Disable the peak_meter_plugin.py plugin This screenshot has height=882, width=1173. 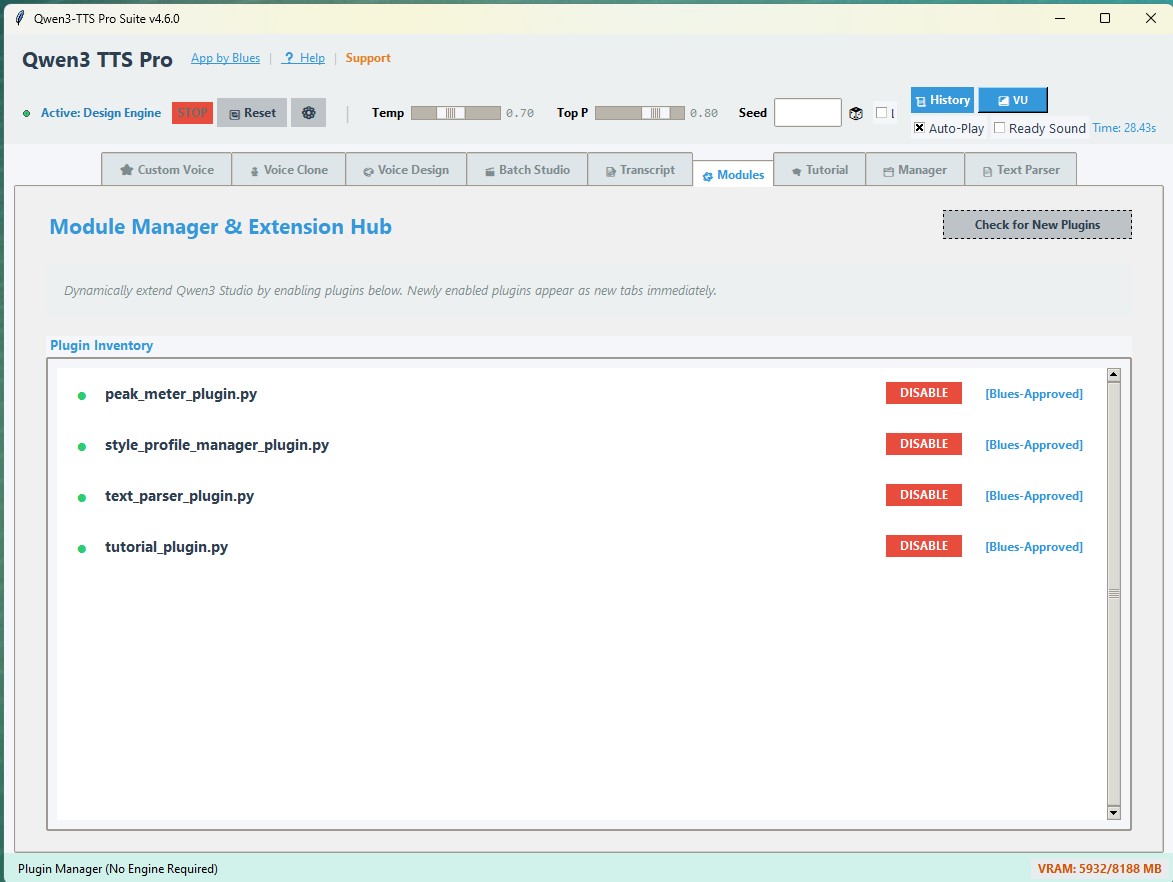tap(922, 393)
